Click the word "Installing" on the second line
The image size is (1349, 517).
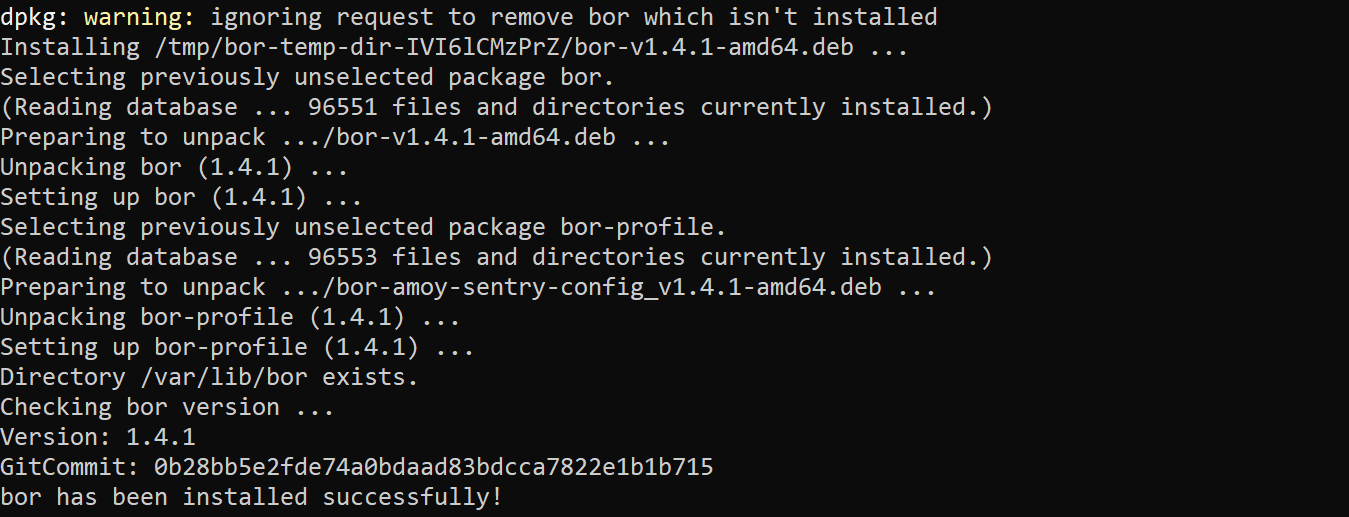[x=69, y=47]
